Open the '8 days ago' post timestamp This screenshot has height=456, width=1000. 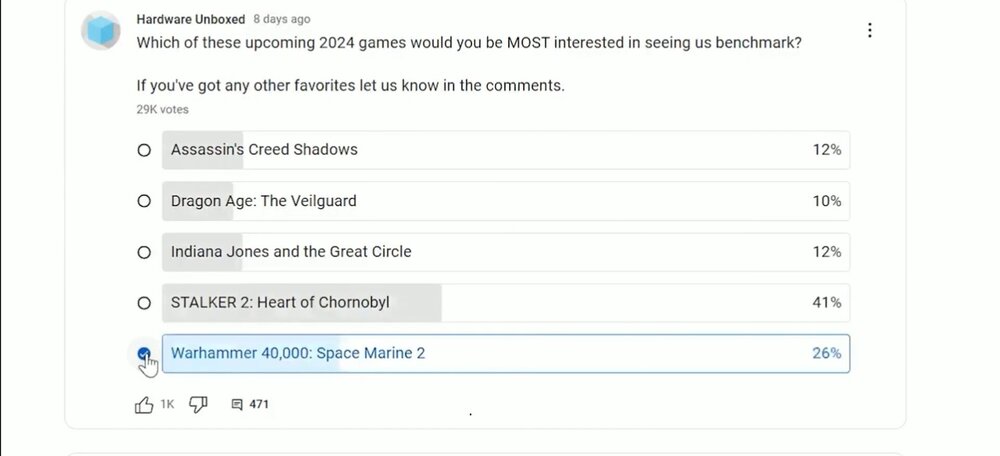281,19
